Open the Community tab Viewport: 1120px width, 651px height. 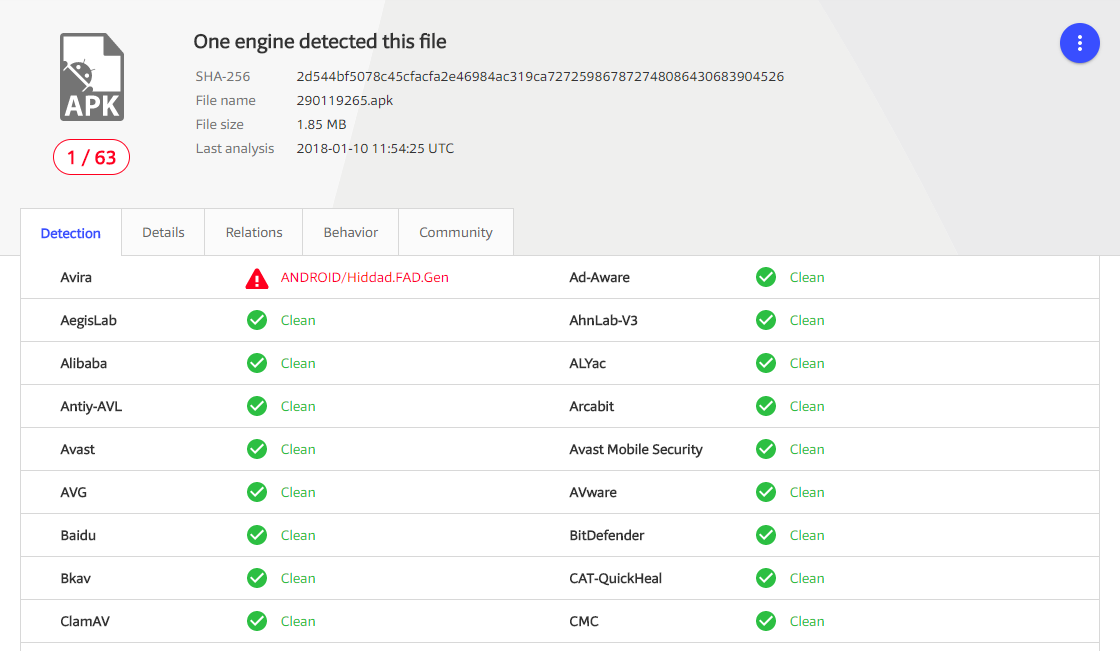[456, 232]
